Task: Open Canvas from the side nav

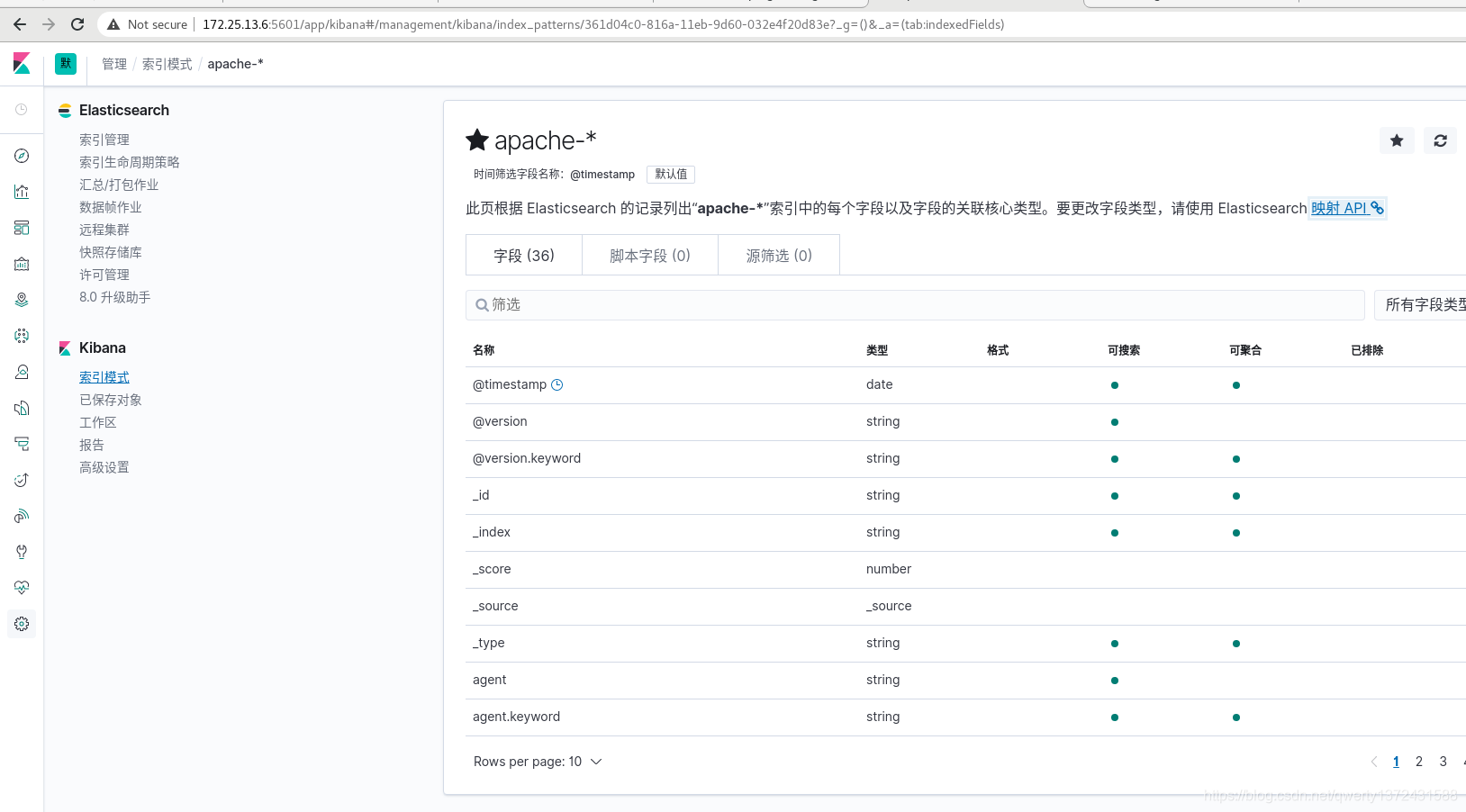Action: 22,264
